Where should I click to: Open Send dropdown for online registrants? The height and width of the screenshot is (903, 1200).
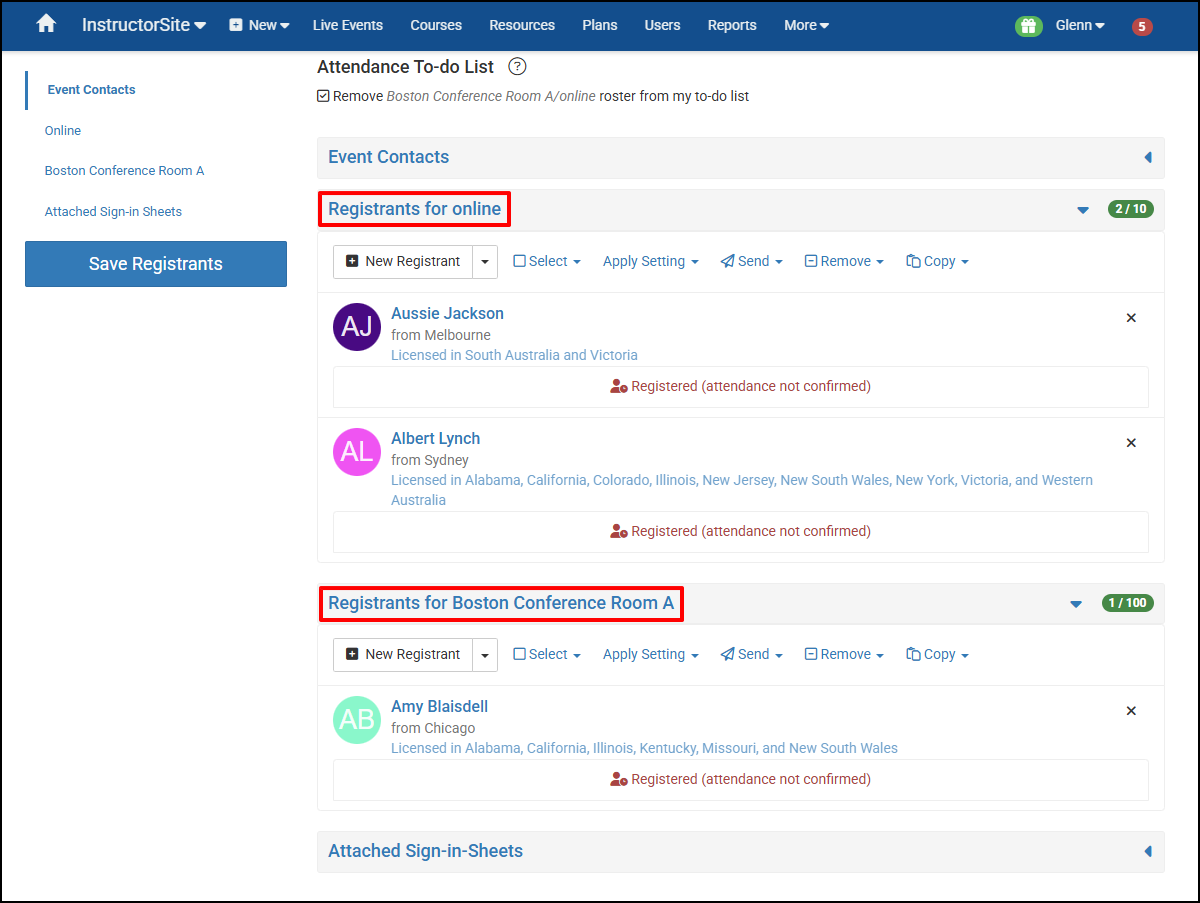(x=751, y=261)
